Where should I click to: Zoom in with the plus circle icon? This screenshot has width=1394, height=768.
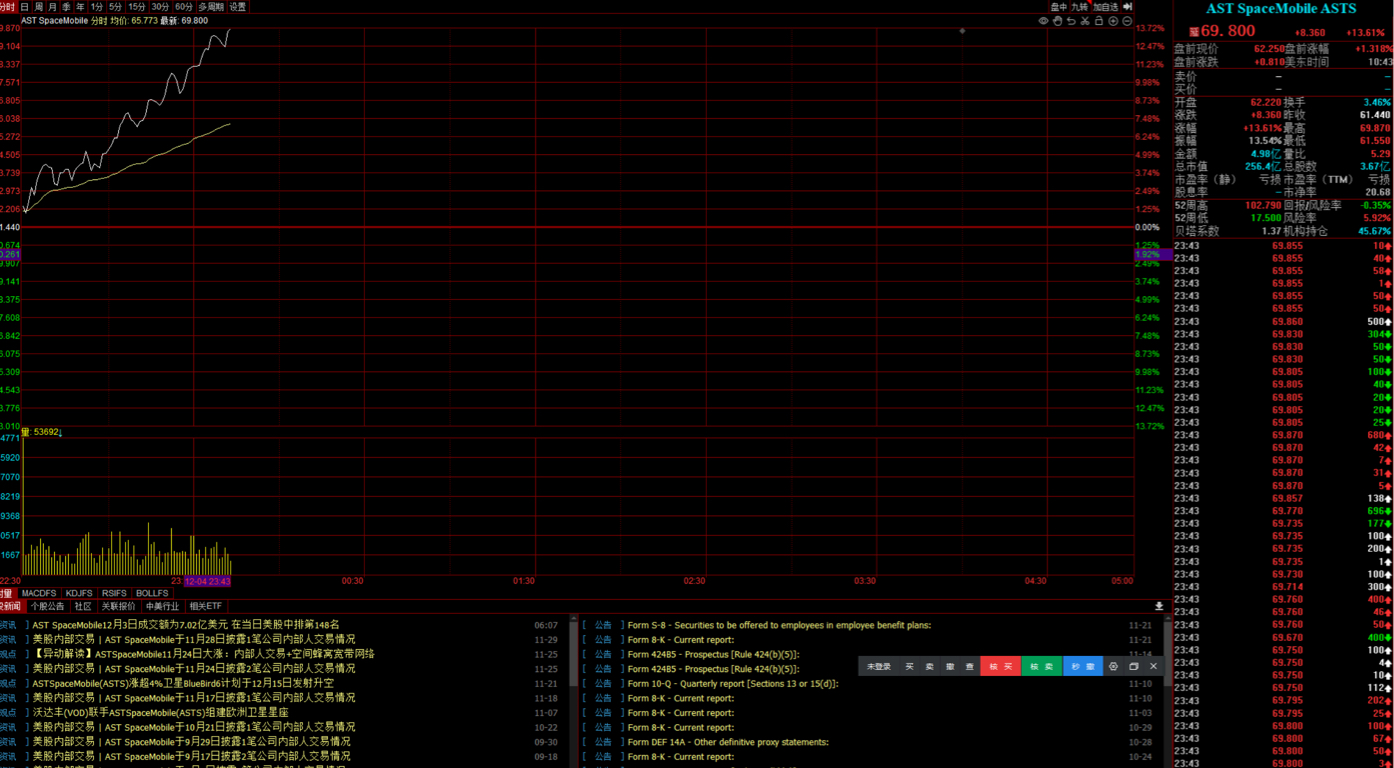click(x=1113, y=21)
